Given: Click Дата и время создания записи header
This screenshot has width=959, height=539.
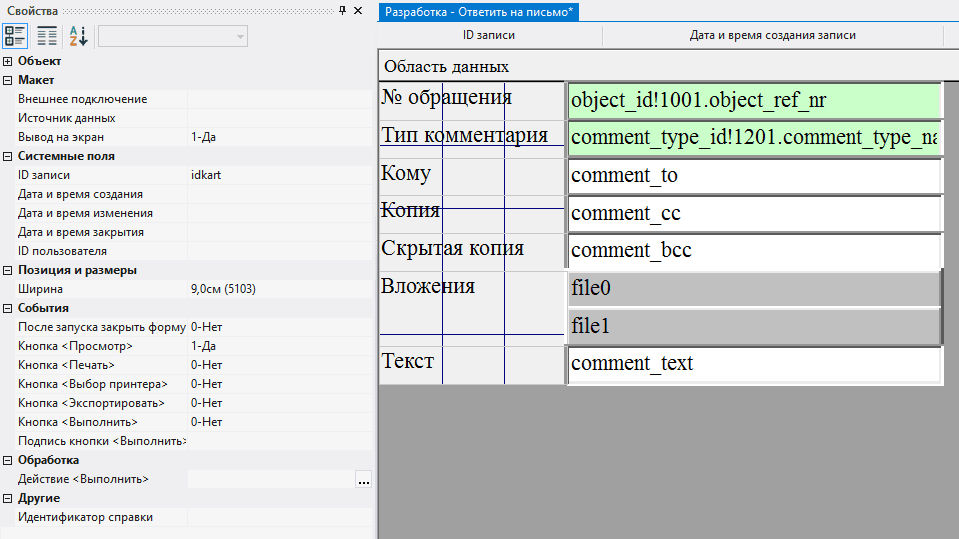Looking at the screenshot, I should click(772, 35).
